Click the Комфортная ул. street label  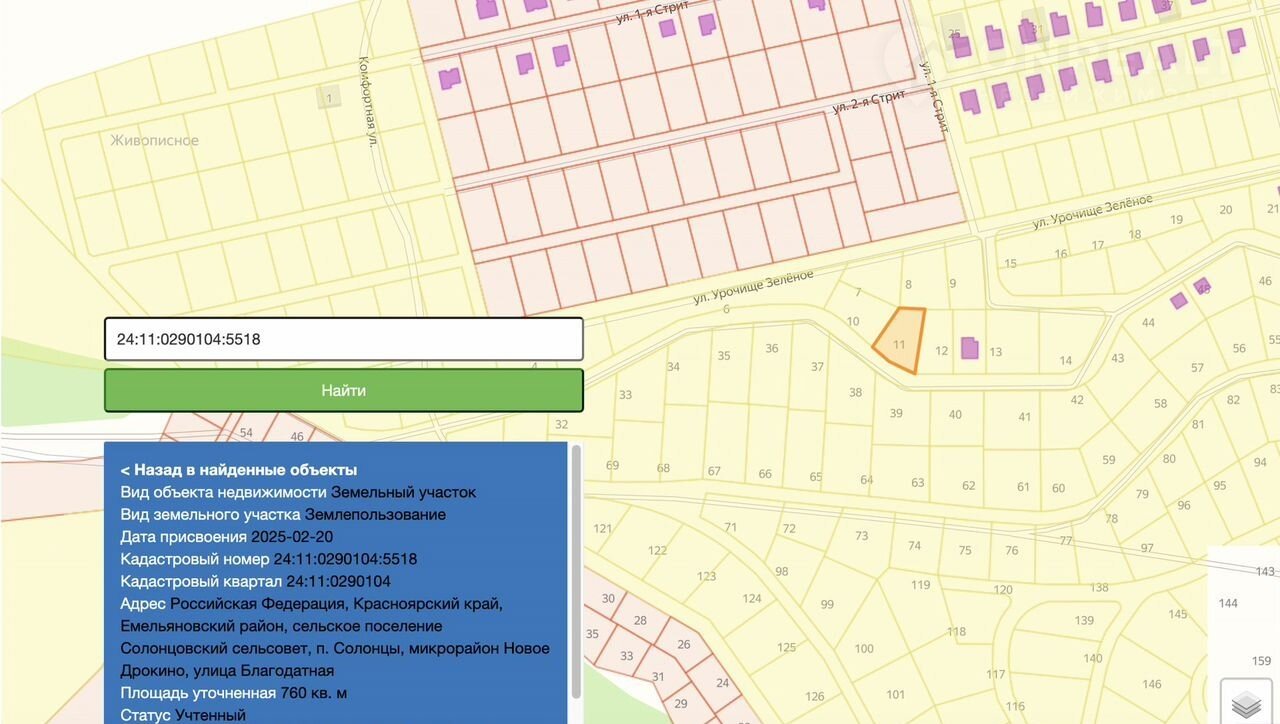click(x=368, y=117)
